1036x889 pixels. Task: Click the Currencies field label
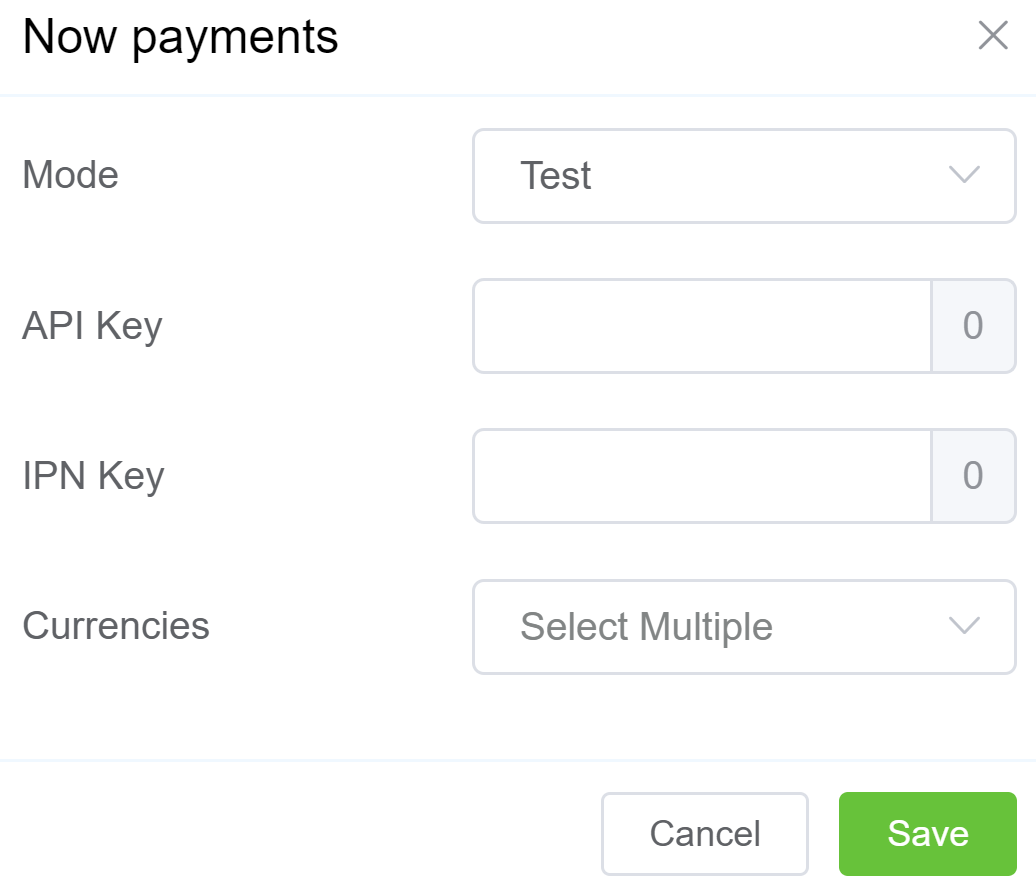[x=116, y=626]
